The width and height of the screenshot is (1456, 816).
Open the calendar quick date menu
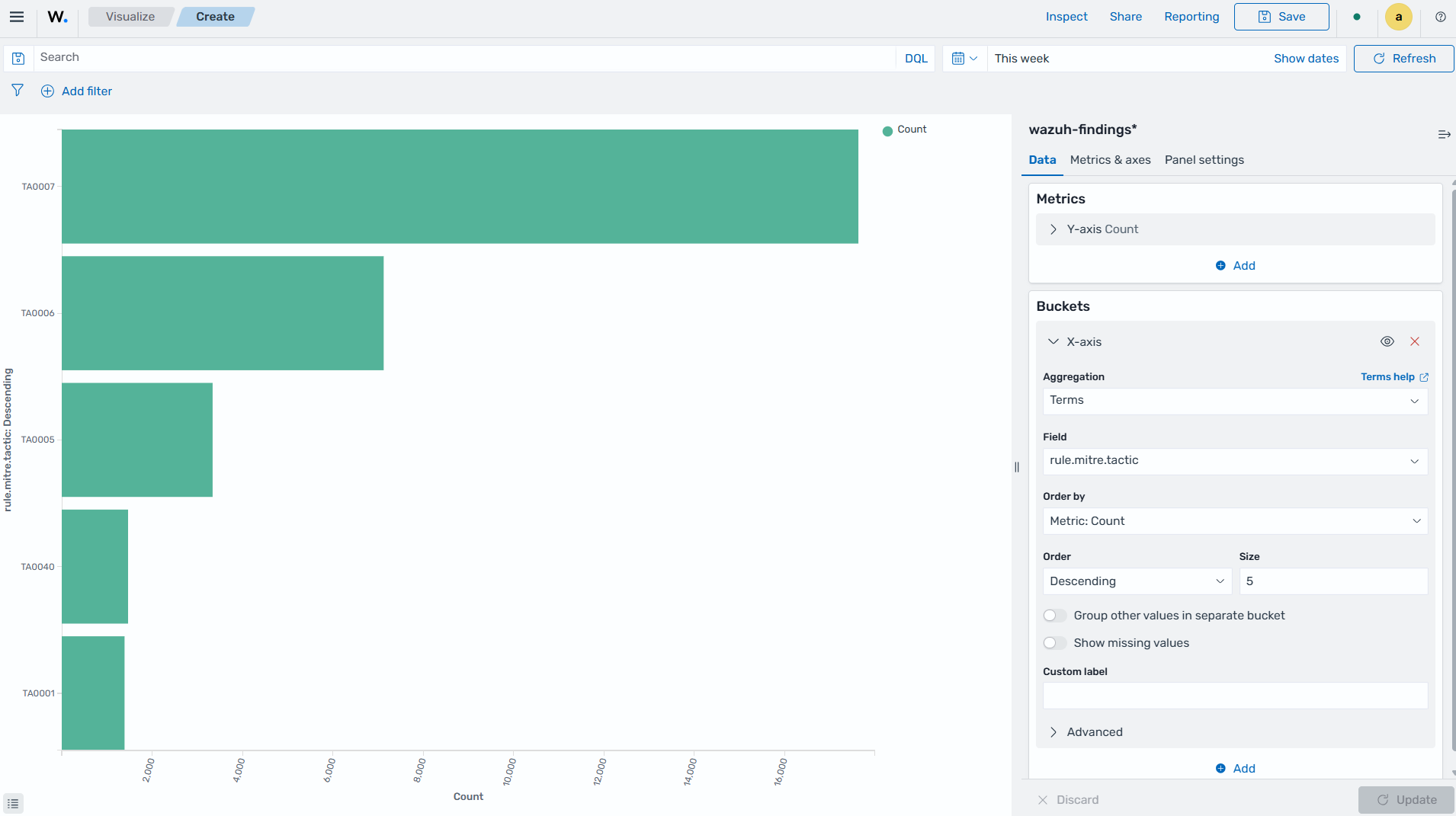coord(964,59)
